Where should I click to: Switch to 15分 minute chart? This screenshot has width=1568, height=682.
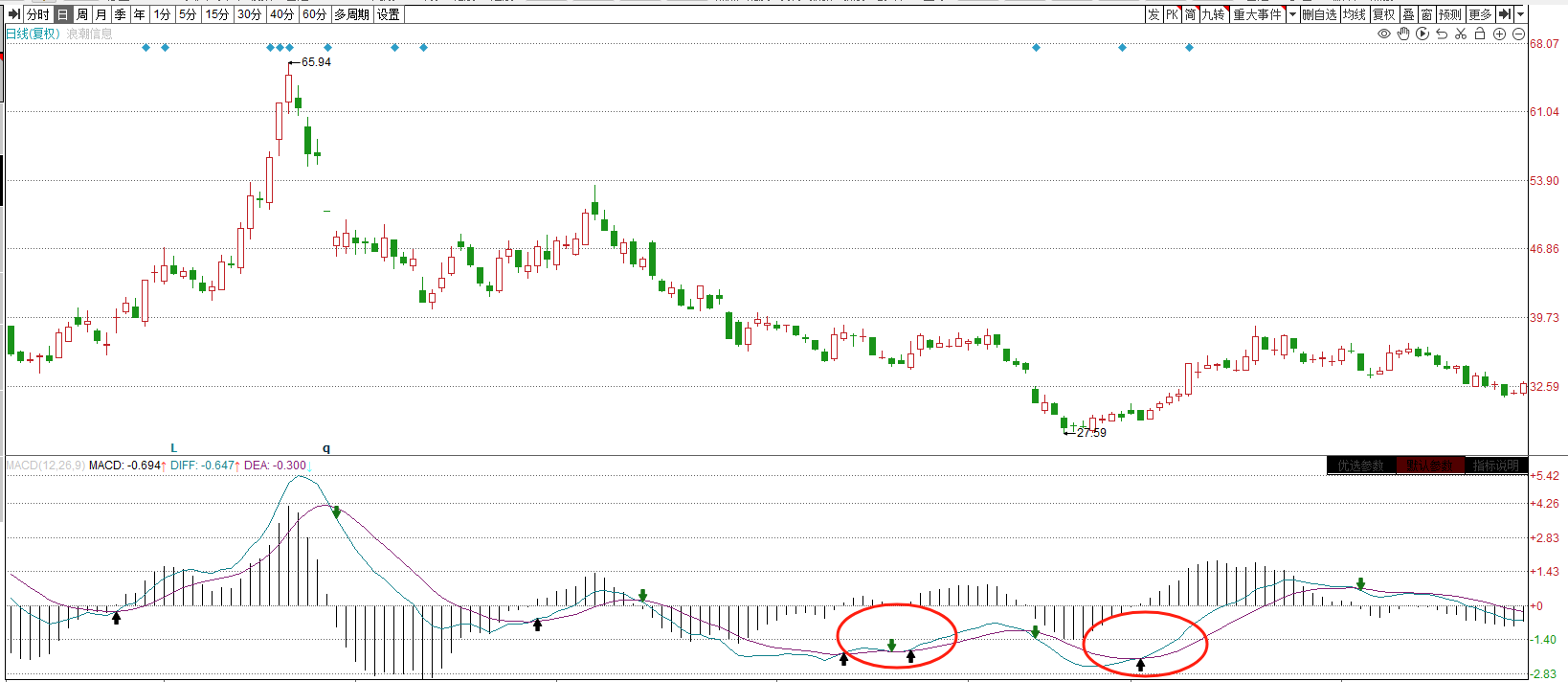(x=217, y=14)
